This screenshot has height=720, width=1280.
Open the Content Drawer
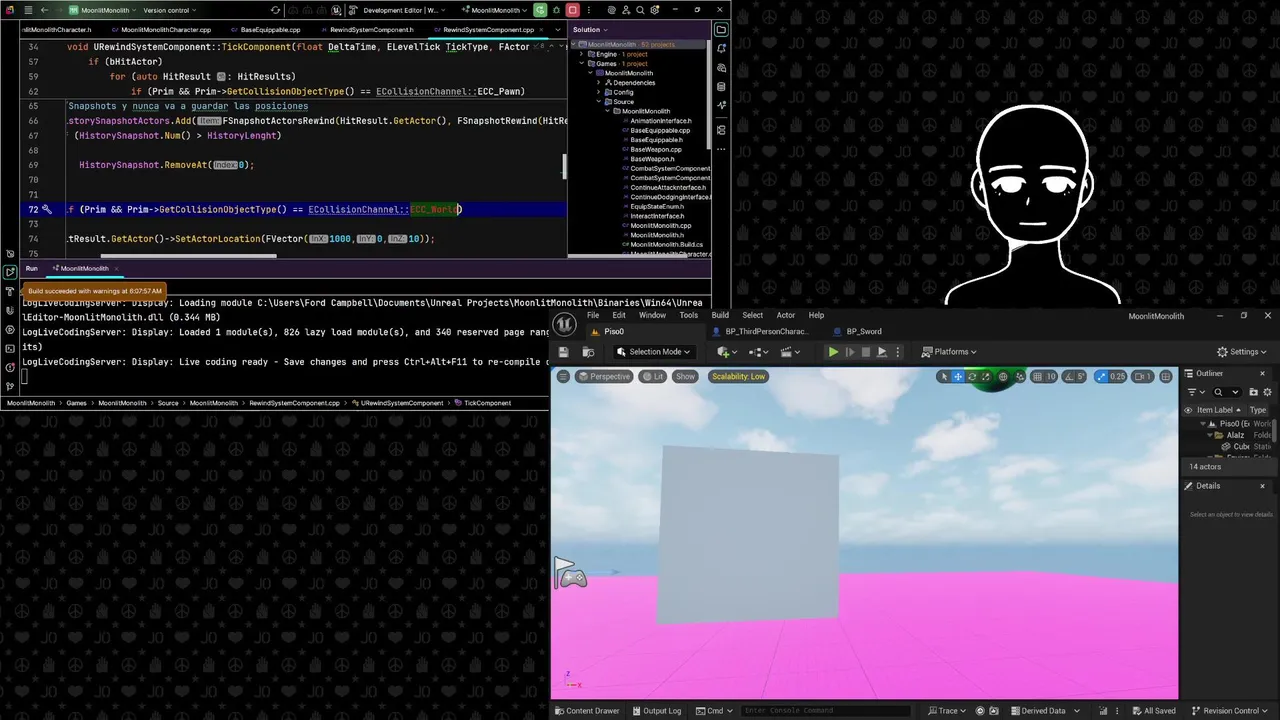586,711
